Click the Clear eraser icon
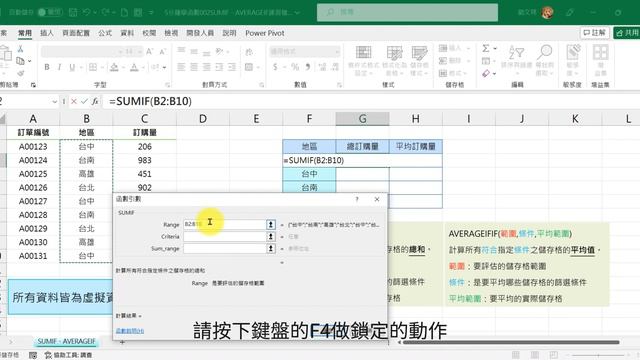640x360 pixels. (x=486, y=73)
